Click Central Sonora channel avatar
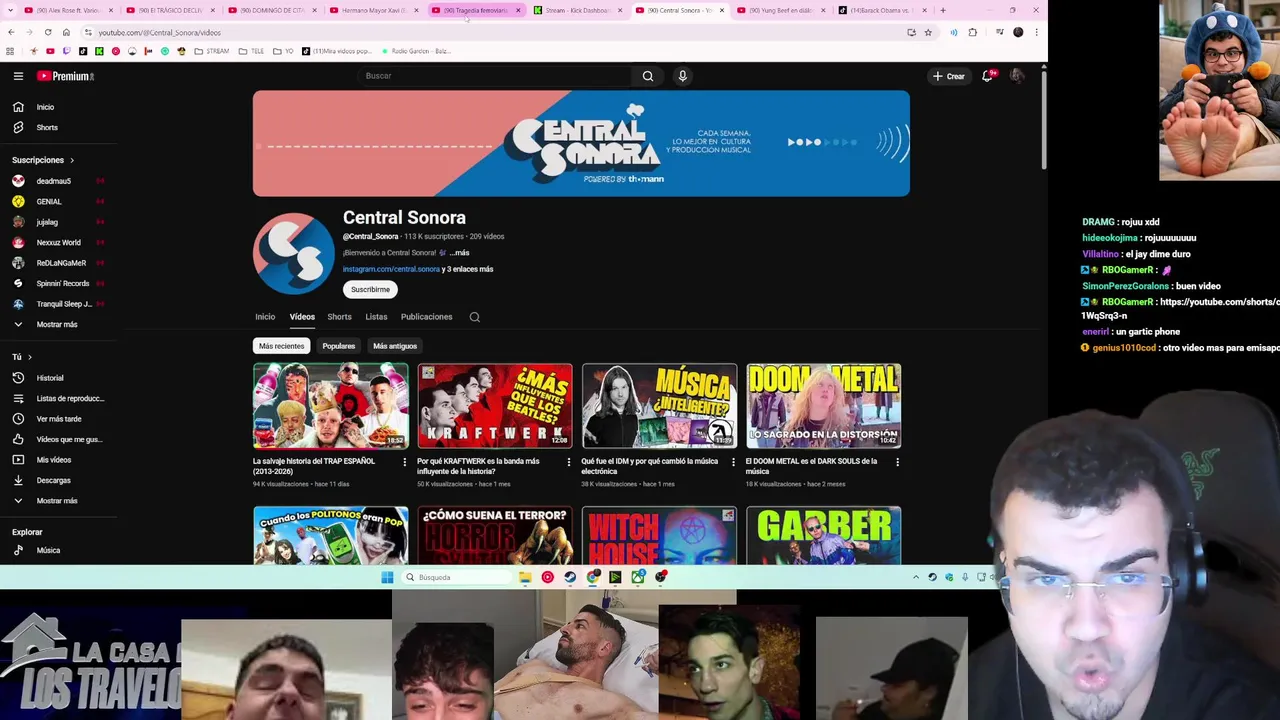 point(293,253)
